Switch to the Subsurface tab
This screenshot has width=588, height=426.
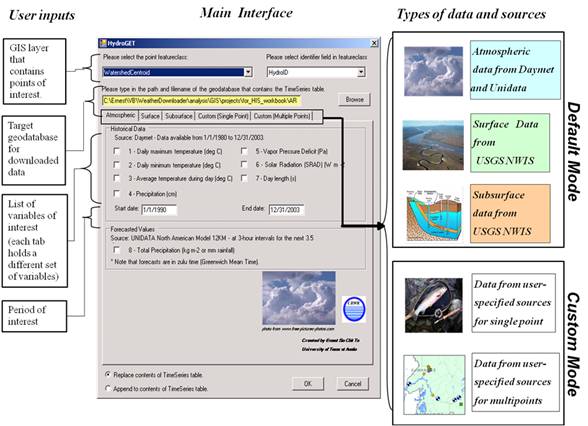click(179, 116)
